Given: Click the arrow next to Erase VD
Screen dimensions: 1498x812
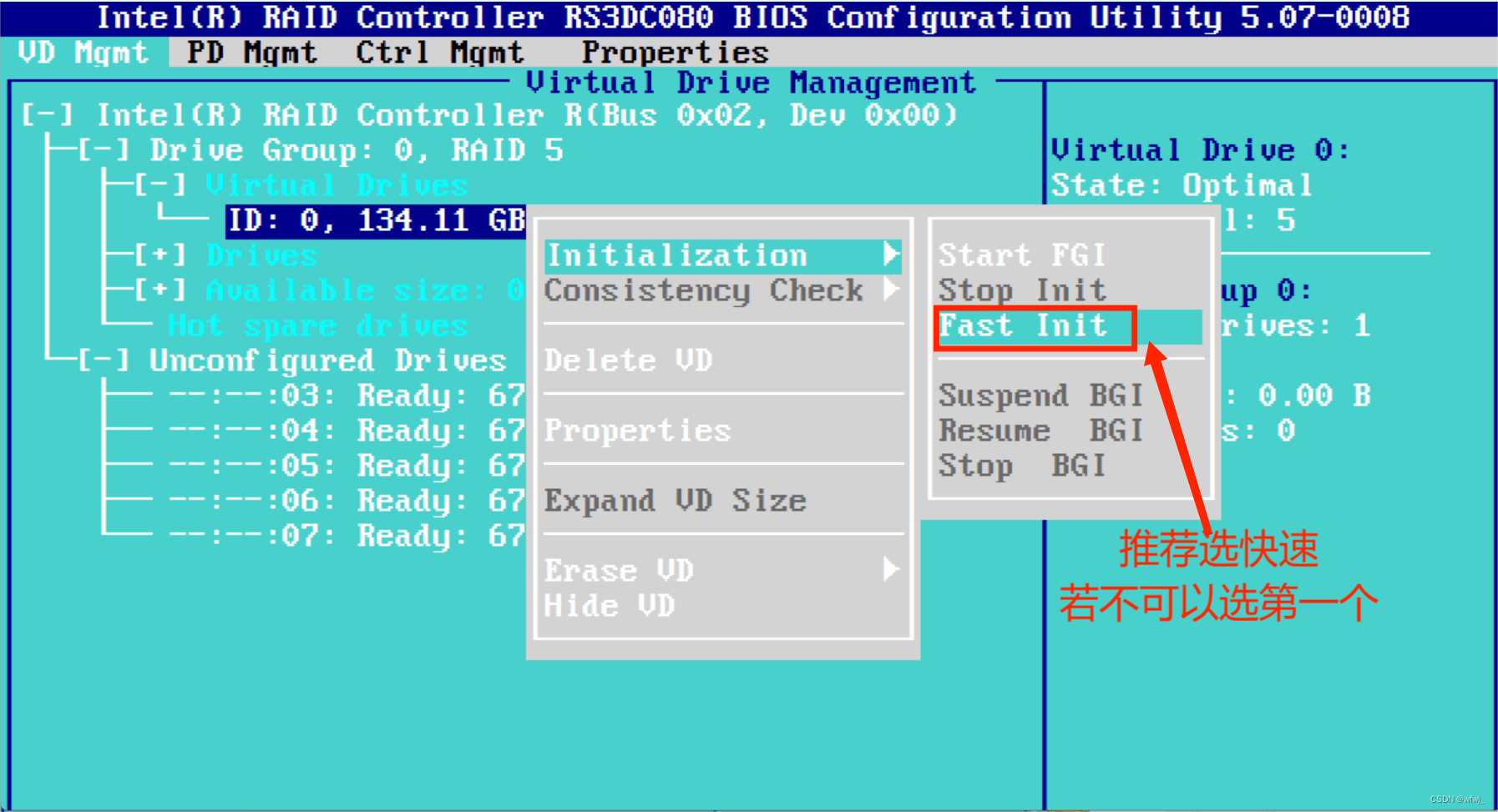Looking at the screenshot, I should 892,569.
